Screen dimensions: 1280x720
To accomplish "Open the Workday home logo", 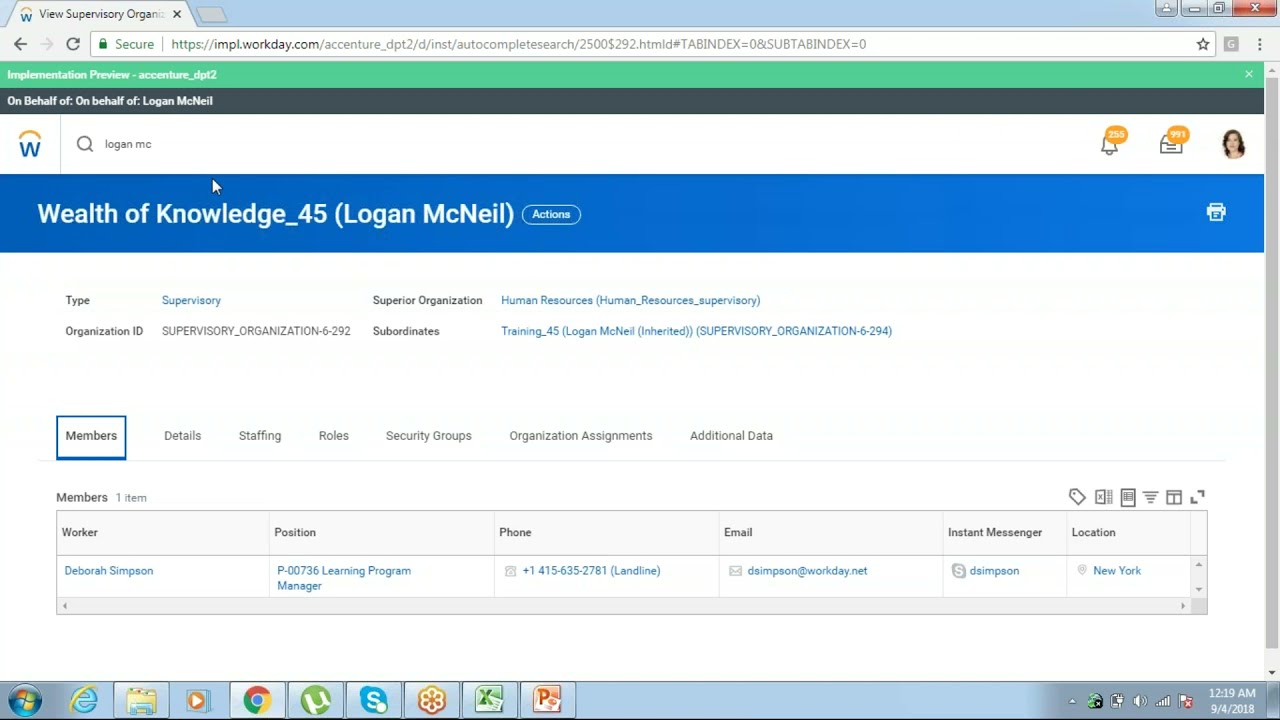I will [x=30, y=144].
